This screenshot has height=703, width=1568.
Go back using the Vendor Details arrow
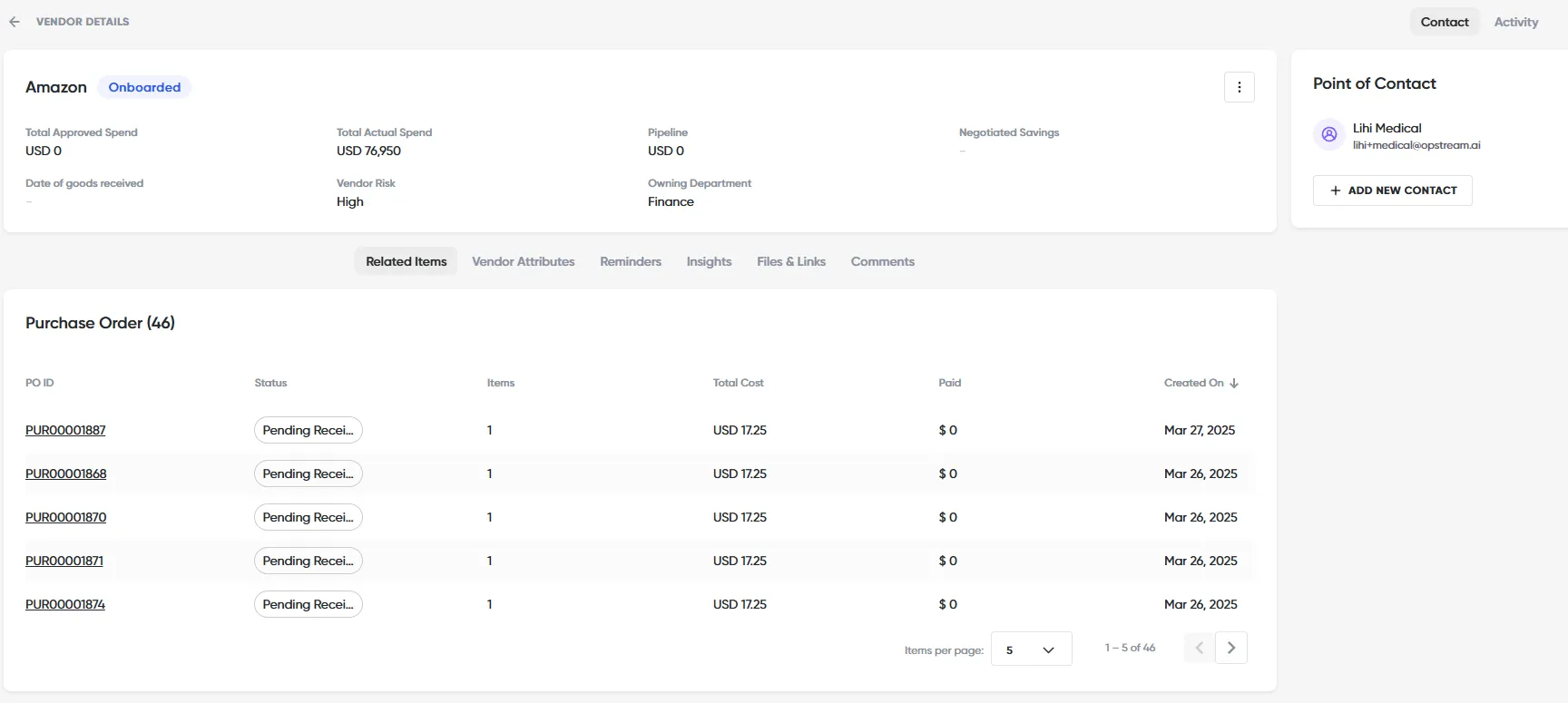point(15,22)
